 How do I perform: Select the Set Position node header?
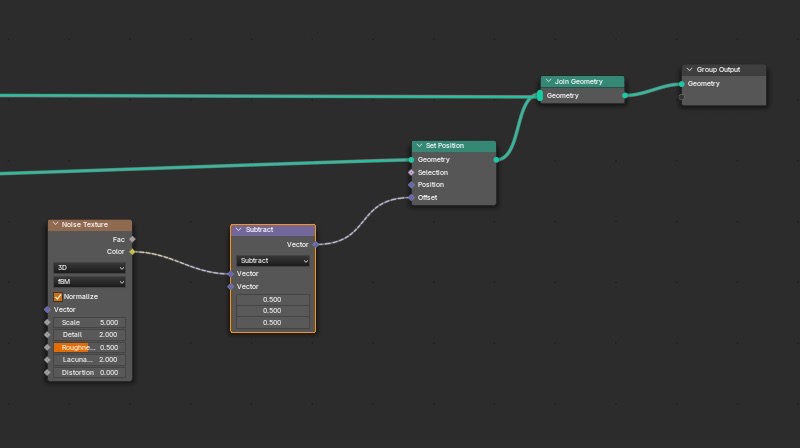[x=454, y=146]
